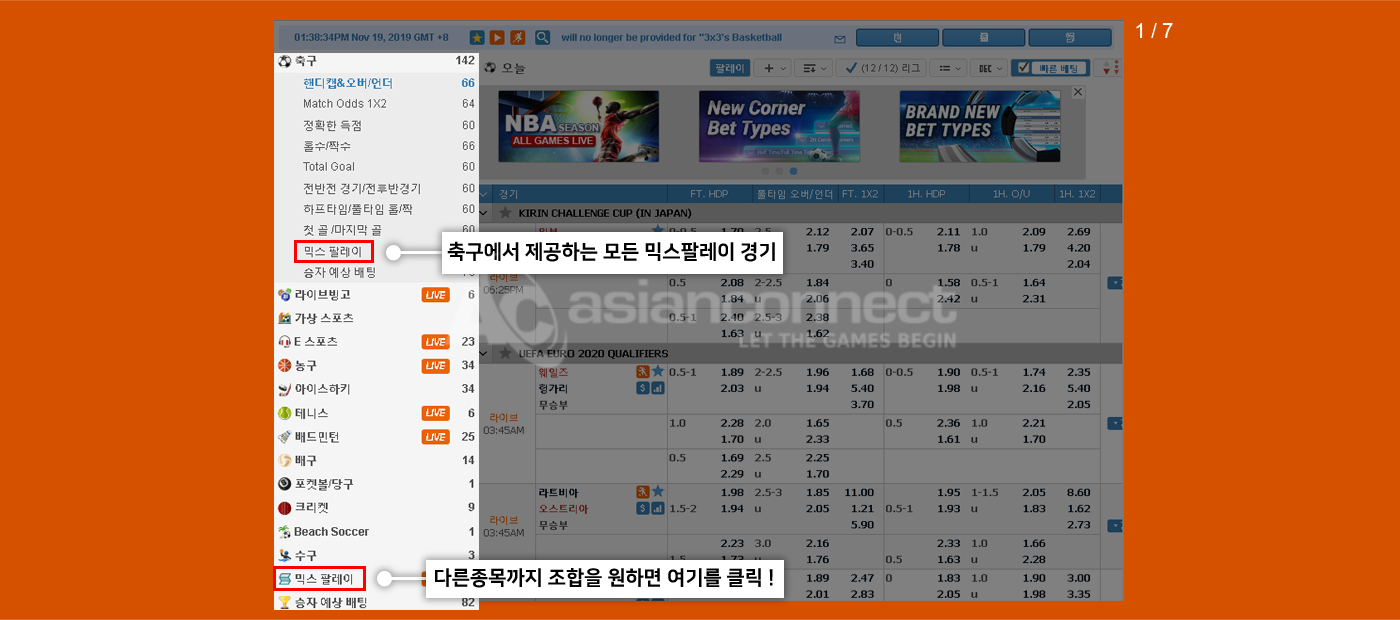
Task: Open the live streaming play icon
Action: pos(497,38)
